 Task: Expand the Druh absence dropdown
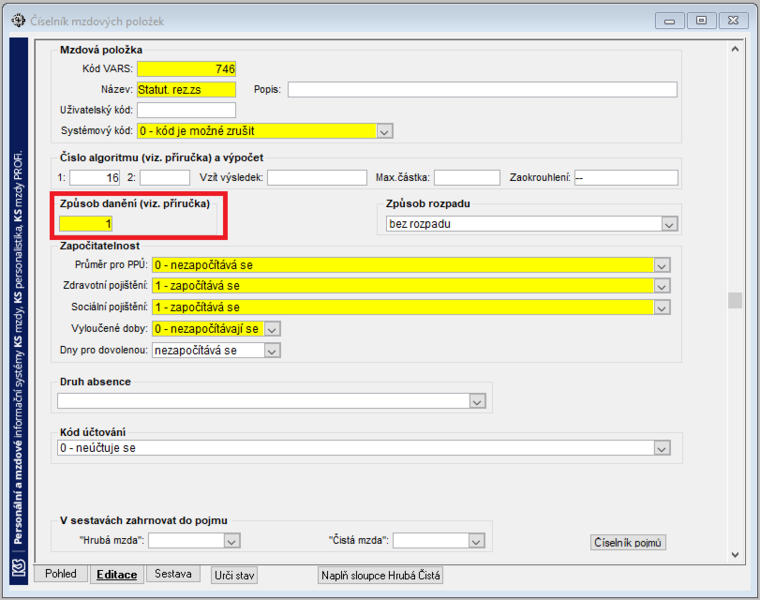pyautogui.click(x=477, y=401)
